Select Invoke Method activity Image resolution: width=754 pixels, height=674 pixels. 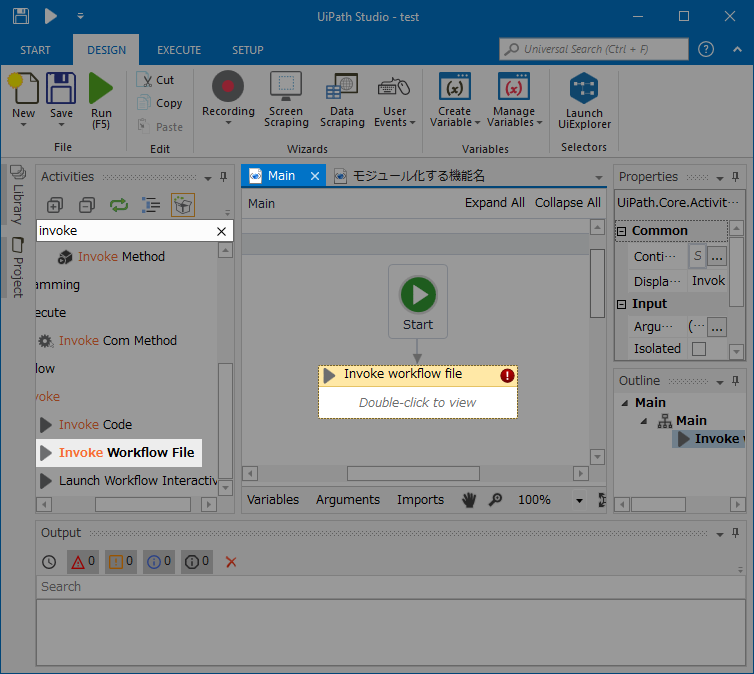pyautogui.click(x=112, y=257)
